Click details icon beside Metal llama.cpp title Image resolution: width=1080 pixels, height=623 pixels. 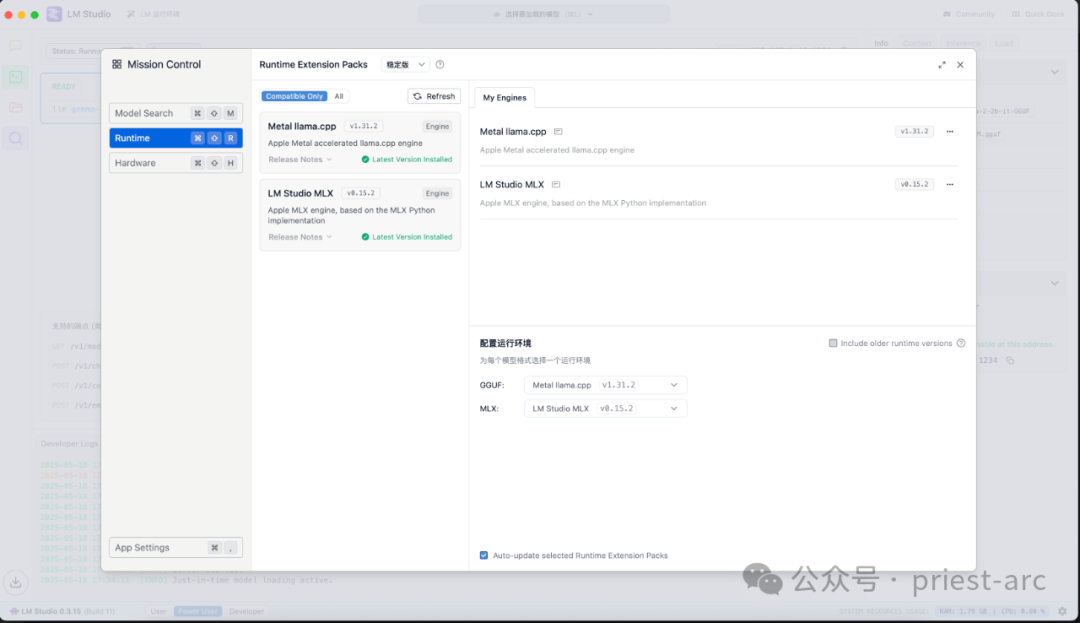558,131
